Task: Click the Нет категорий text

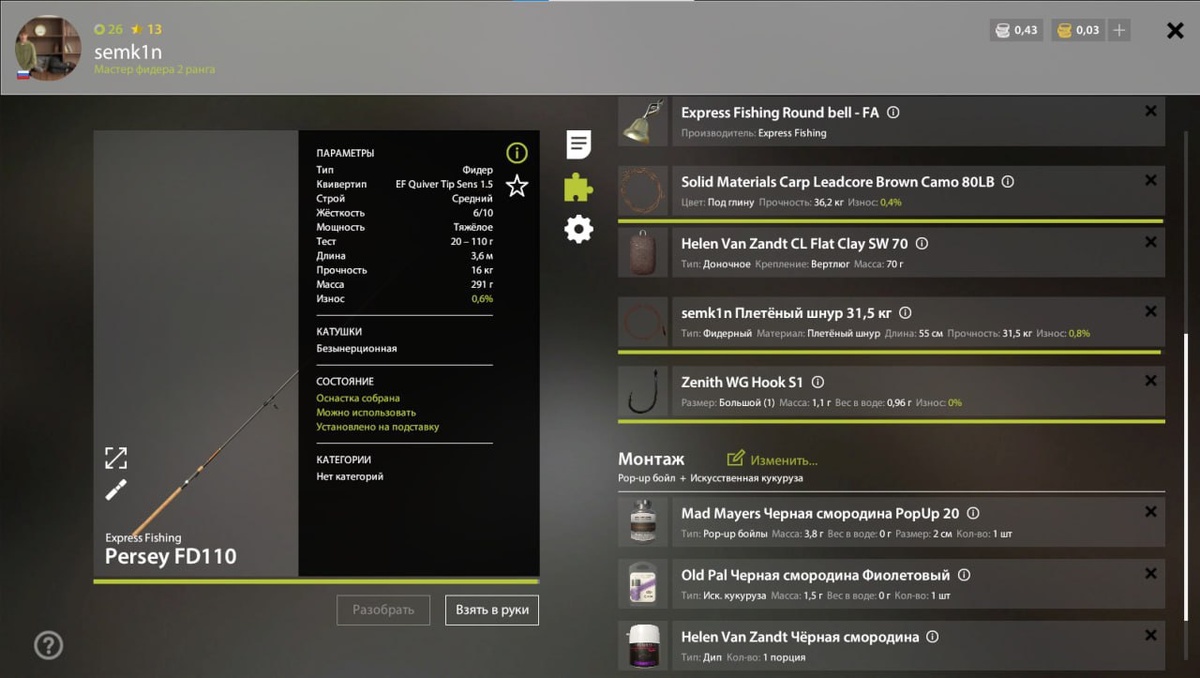Action: pos(349,477)
